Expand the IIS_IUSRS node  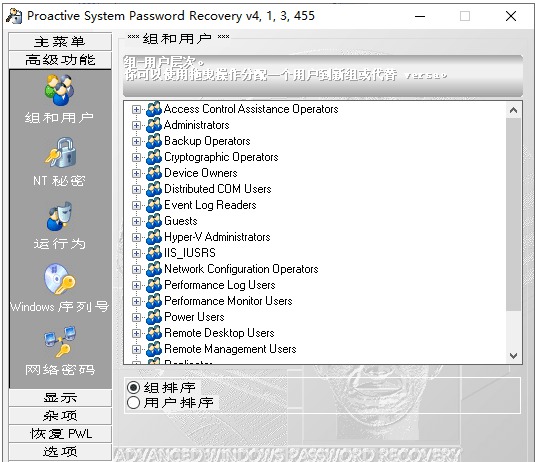[136, 253]
